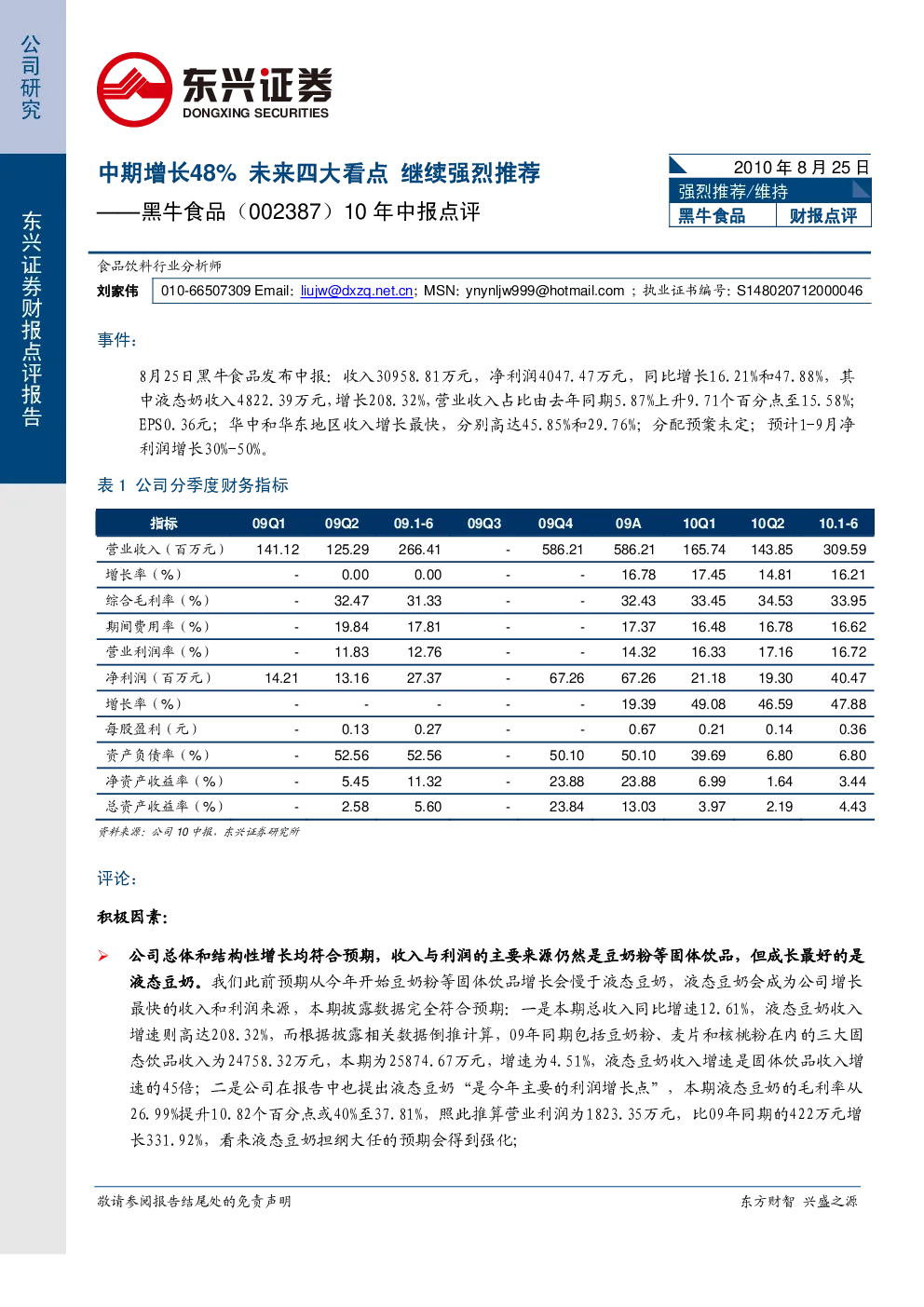Click the '10Q2' column header
This screenshot has height=1307, width=924.
(x=768, y=524)
